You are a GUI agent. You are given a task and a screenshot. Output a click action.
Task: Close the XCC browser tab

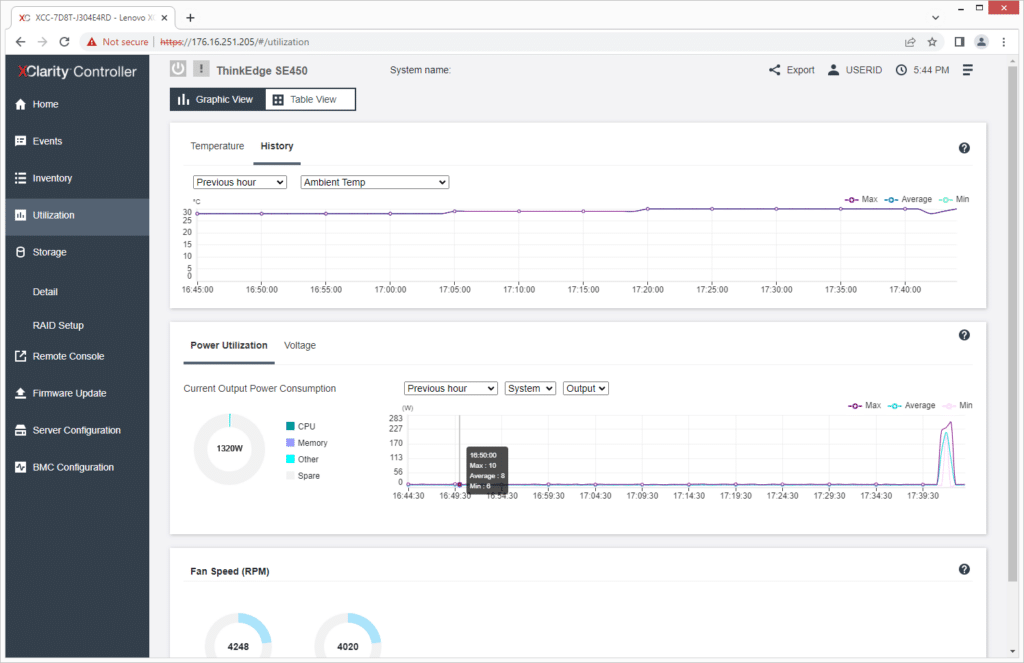coord(165,18)
